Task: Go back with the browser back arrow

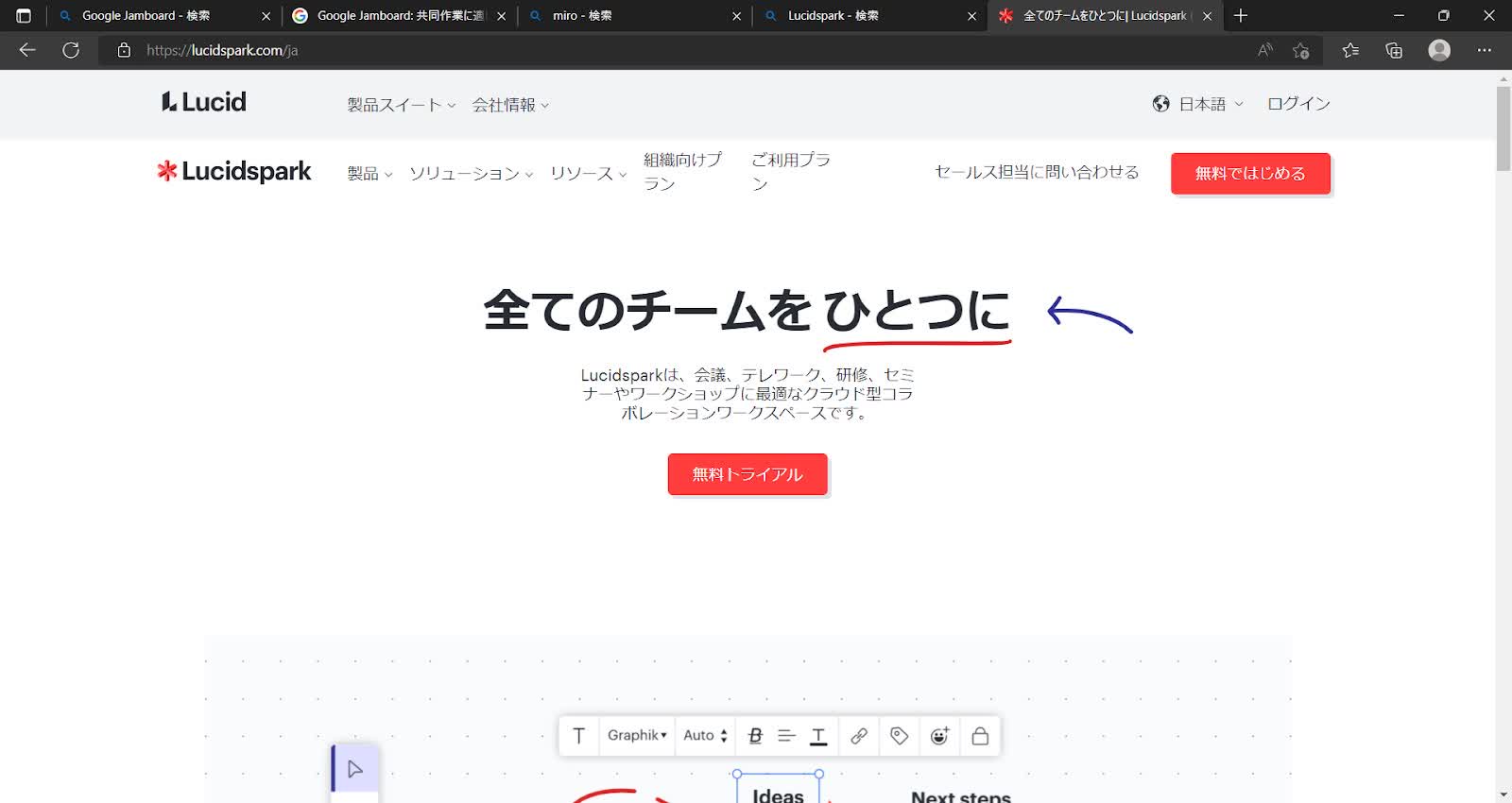Action: pos(27,50)
